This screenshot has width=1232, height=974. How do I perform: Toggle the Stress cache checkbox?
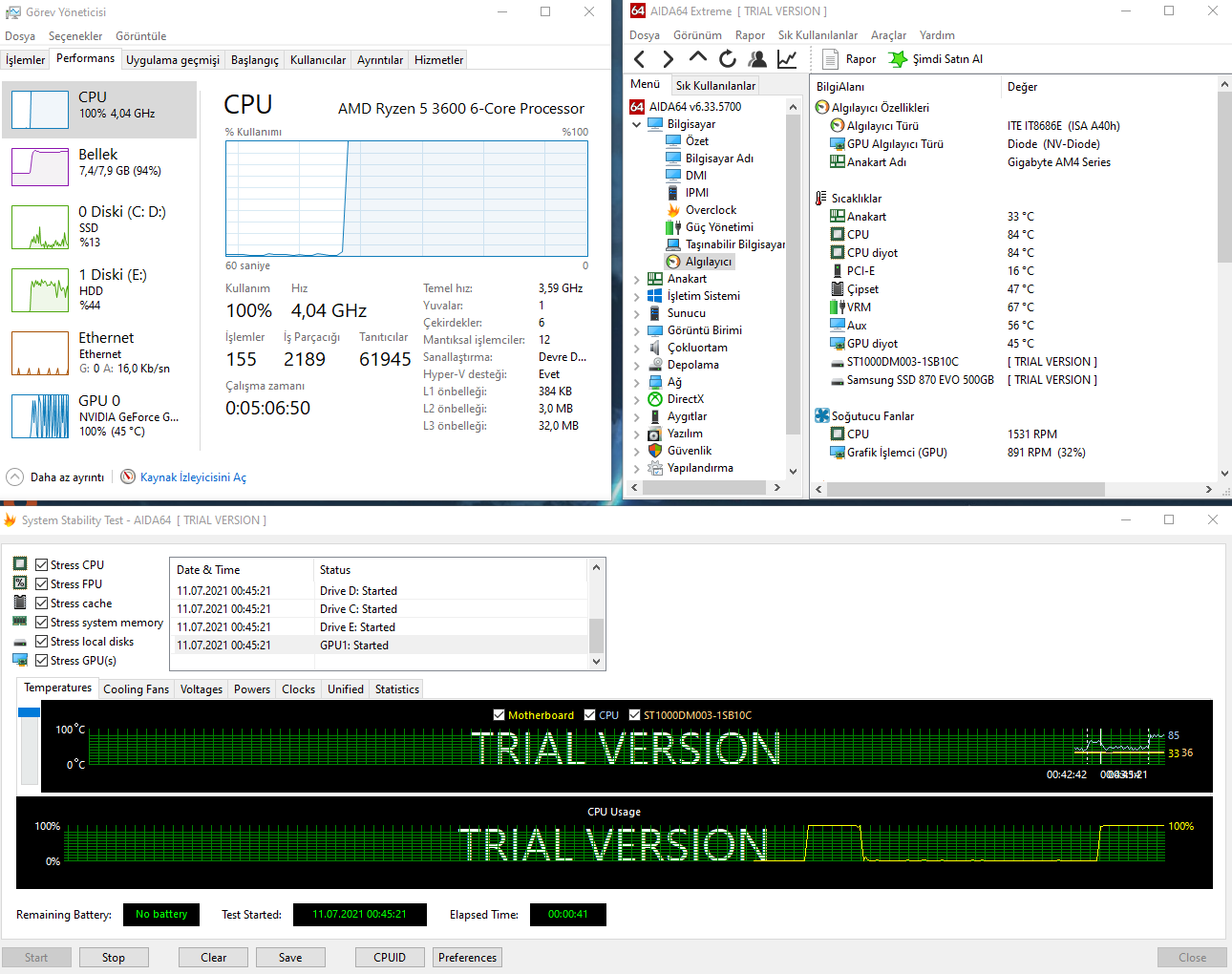pyautogui.click(x=42, y=603)
